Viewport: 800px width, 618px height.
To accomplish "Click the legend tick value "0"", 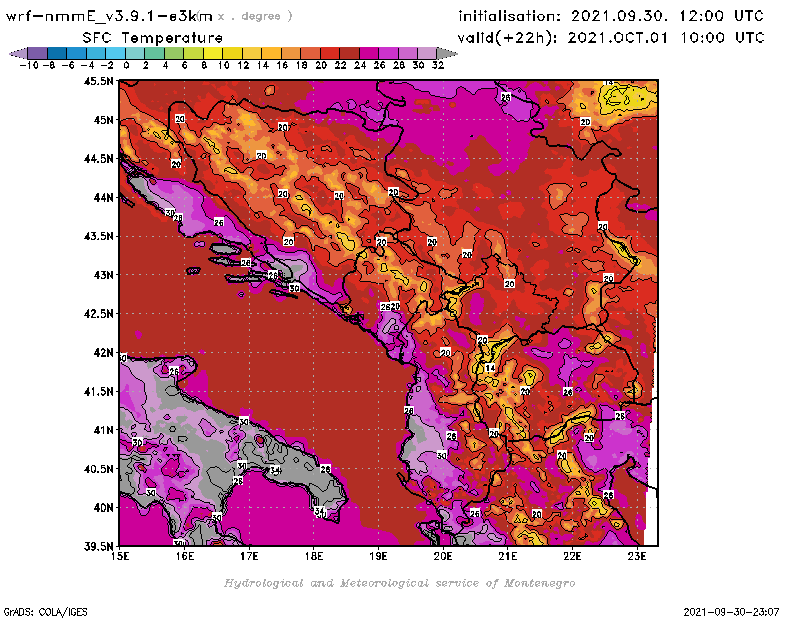I will coord(126,66).
